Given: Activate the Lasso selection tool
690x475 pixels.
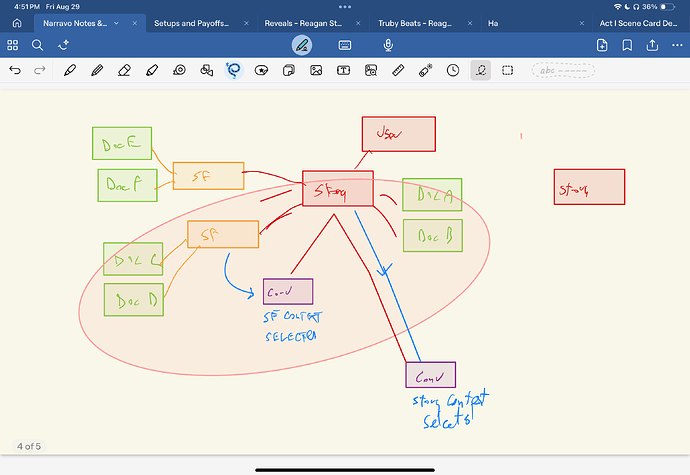Looking at the screenshot, I should point(233,71).
